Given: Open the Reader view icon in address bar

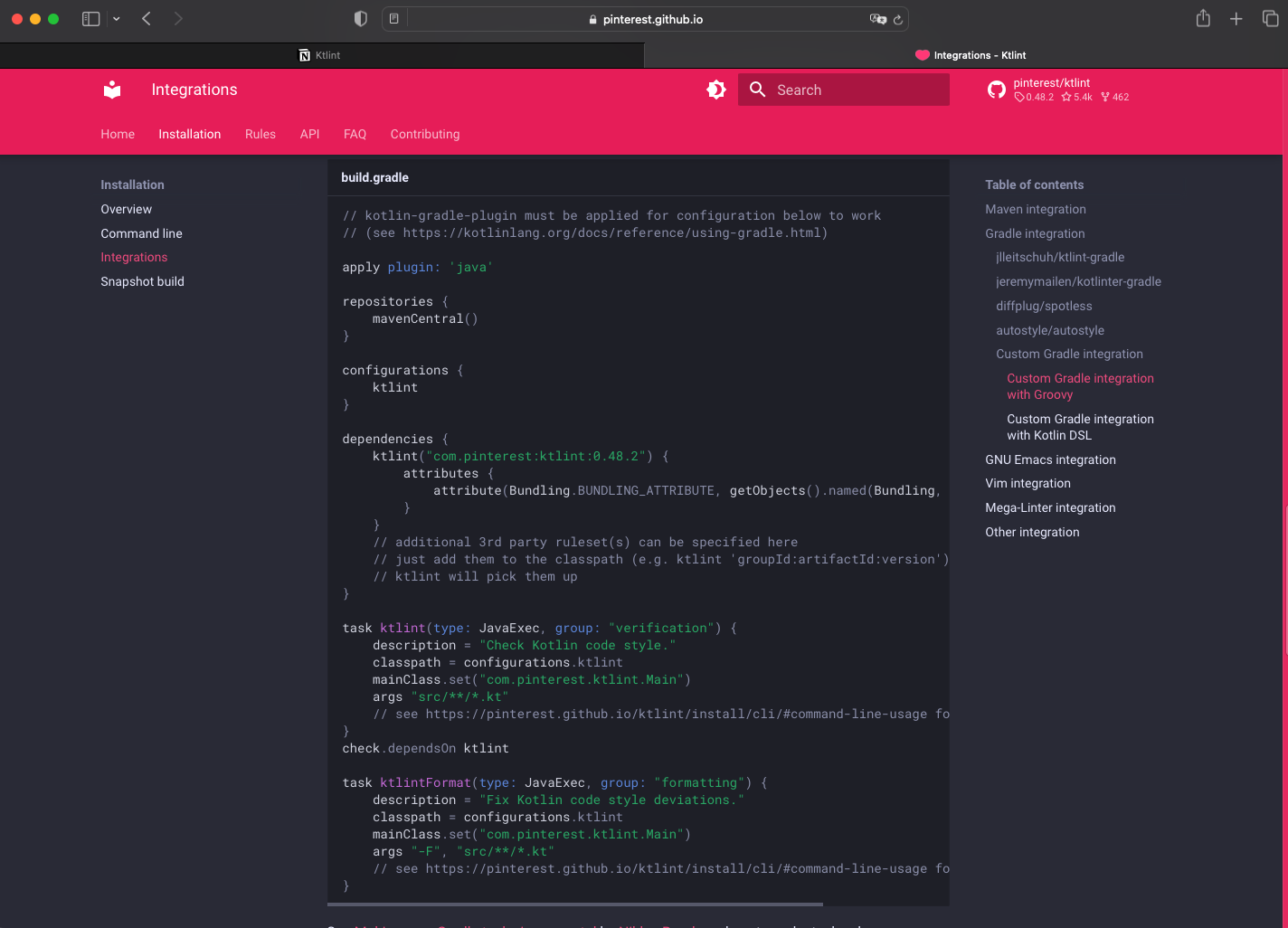Looking at the screenshot, I should coord(394,19).
